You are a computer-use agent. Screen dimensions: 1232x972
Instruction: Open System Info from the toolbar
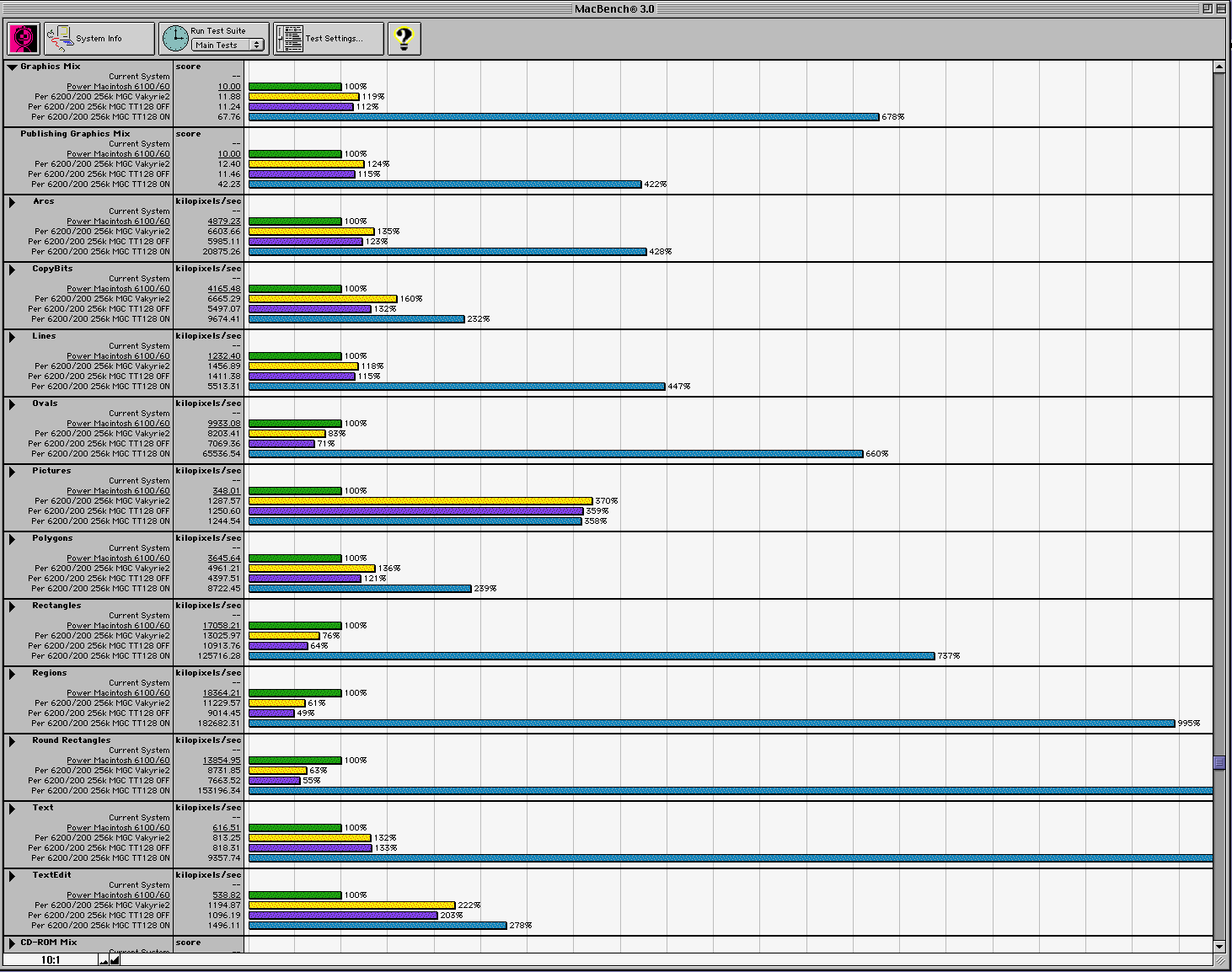tap(99, 39)
